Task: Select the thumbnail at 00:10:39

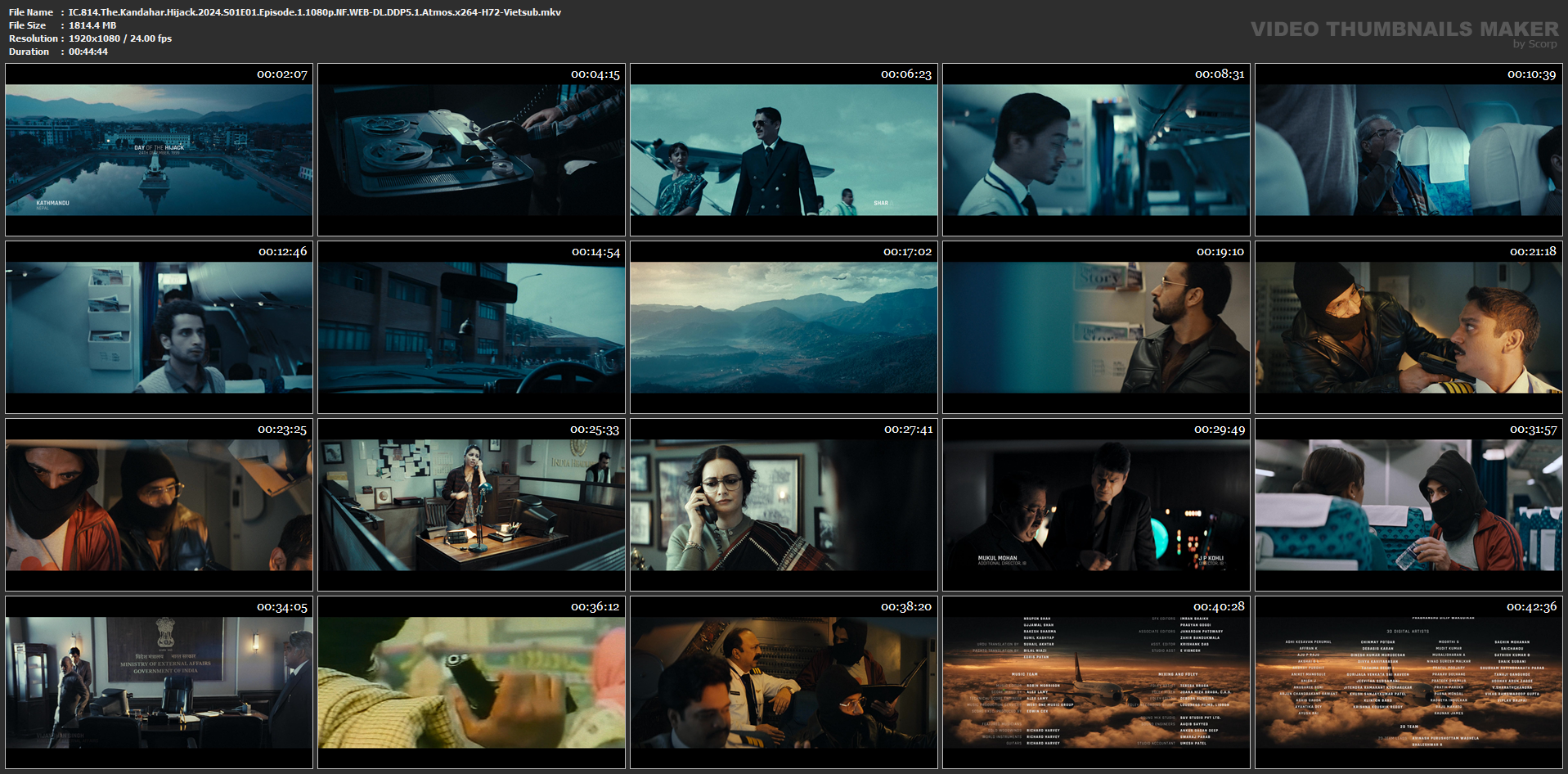Action: [x=1409, y=150]
